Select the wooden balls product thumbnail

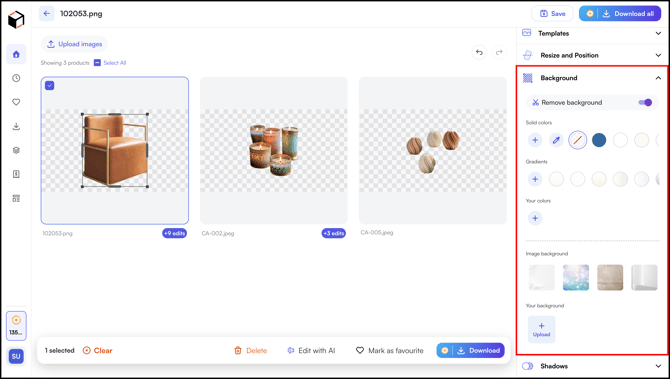point(433,150)
